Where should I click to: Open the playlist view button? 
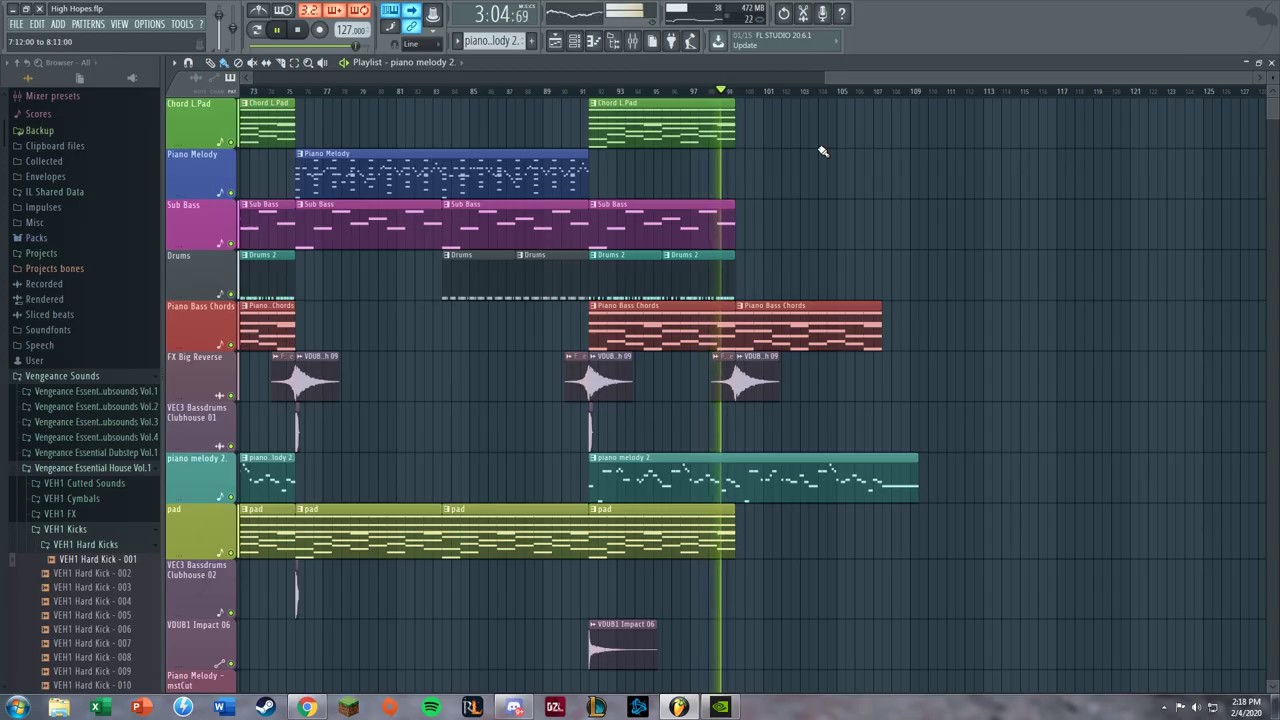pos(555,41)
